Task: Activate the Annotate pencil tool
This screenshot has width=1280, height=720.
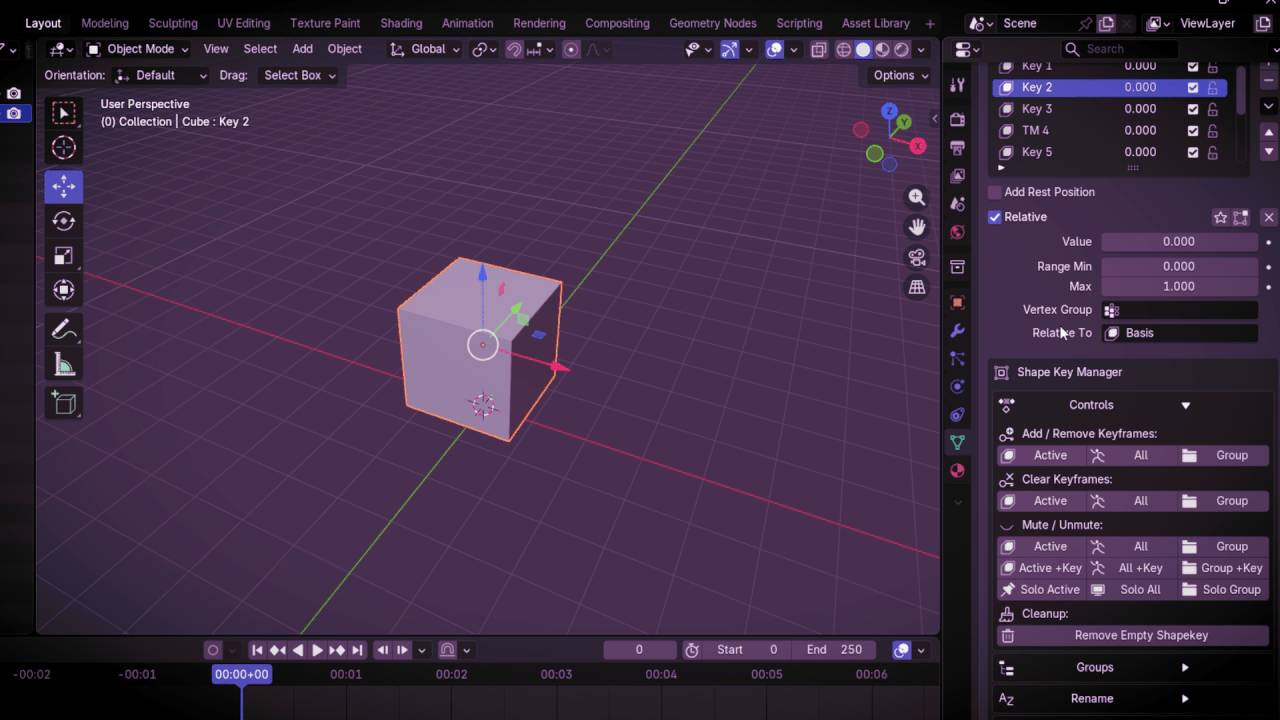Action: [x=63, y=329]
